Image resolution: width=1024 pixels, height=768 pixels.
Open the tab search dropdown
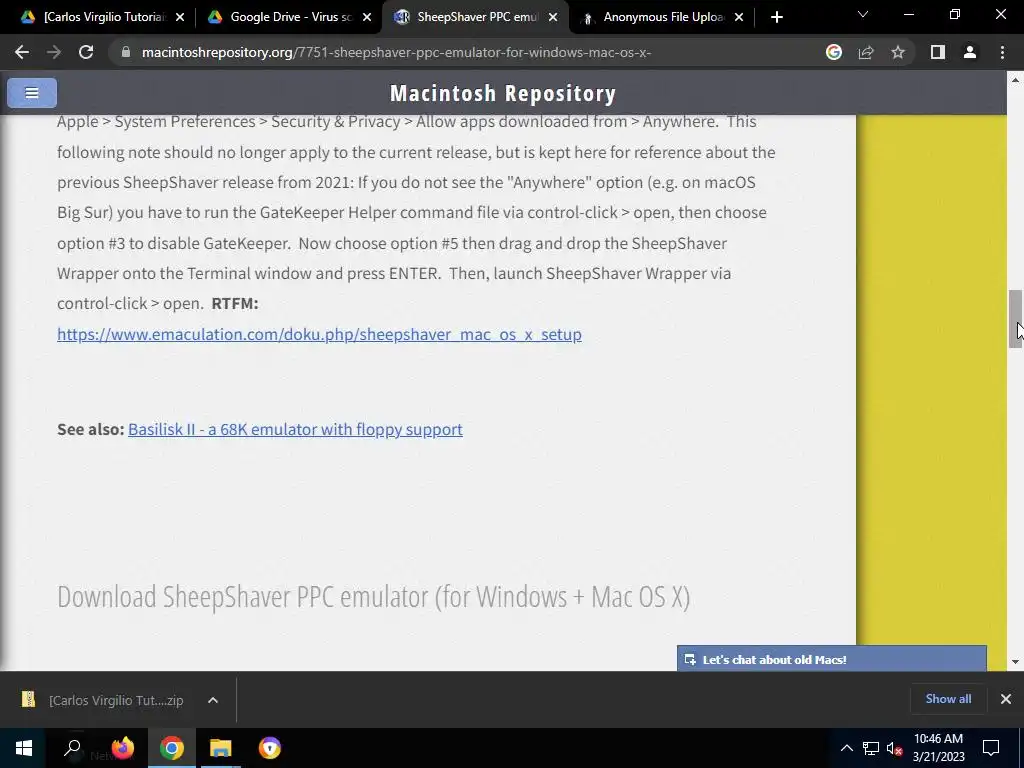tap(863, 14)
